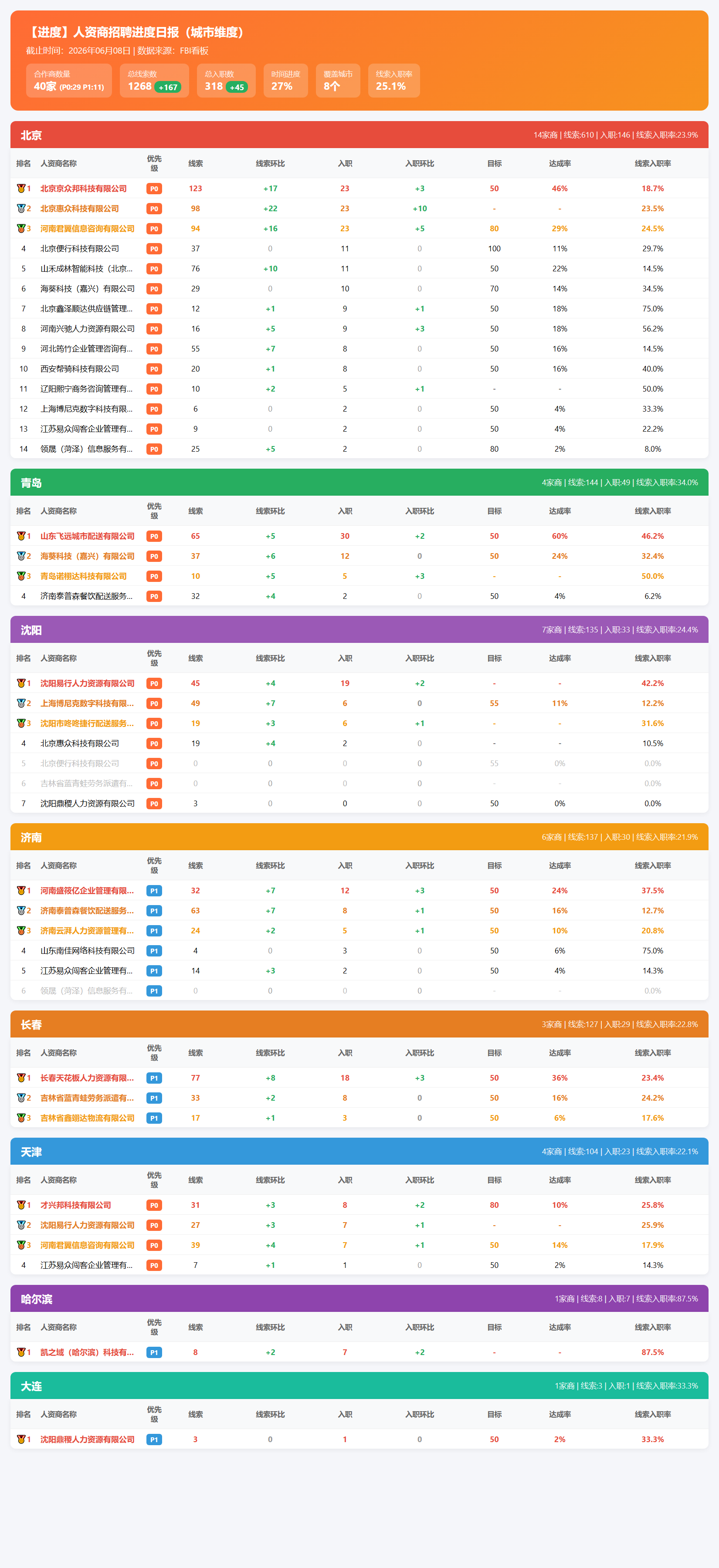Click P0 badge in 西安帮骑科技有限公司 row
Screen dimensions: 719x1568
point(154,369)
